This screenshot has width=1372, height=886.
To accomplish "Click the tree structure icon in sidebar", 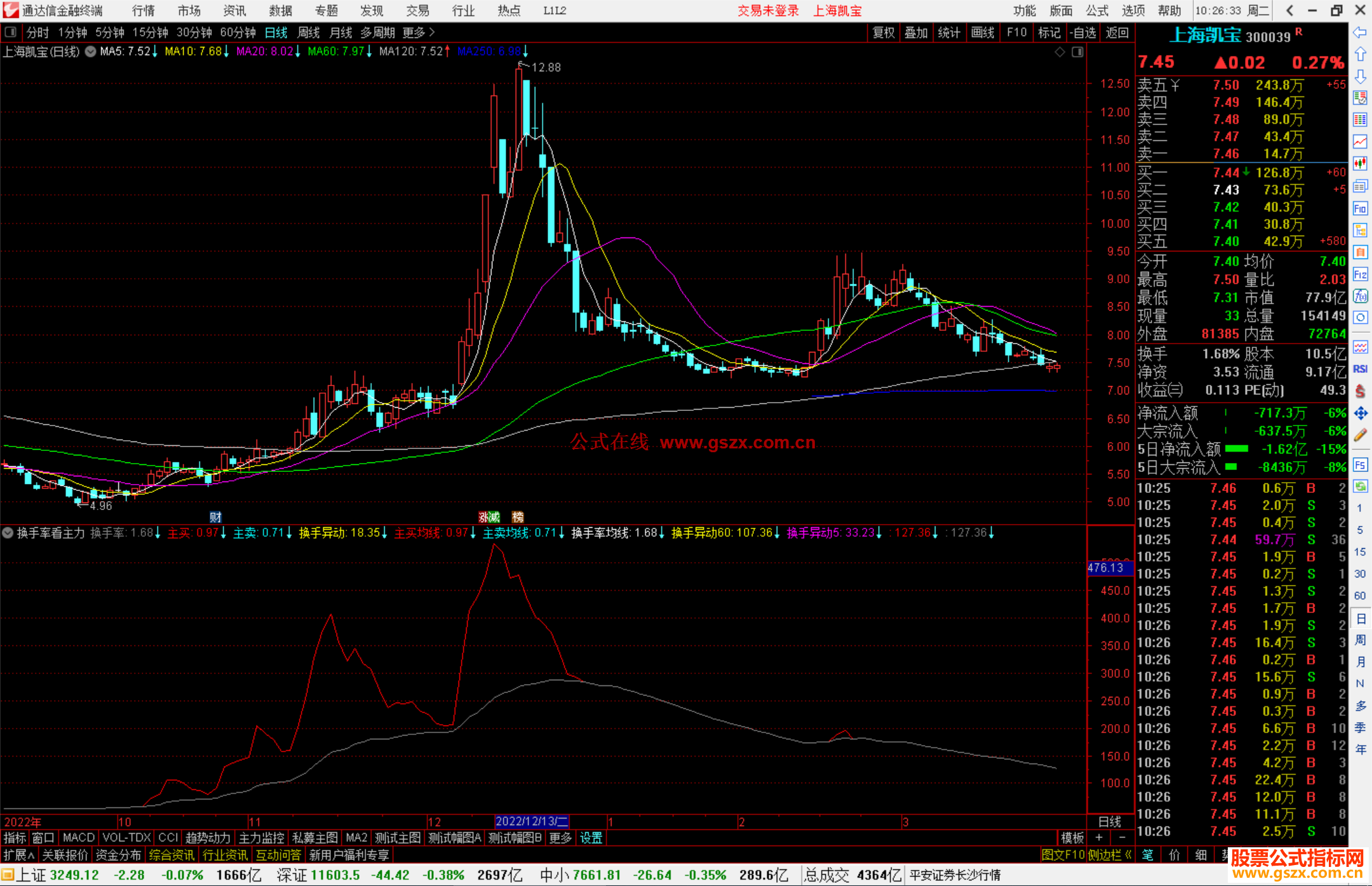I will (1360, 230).
